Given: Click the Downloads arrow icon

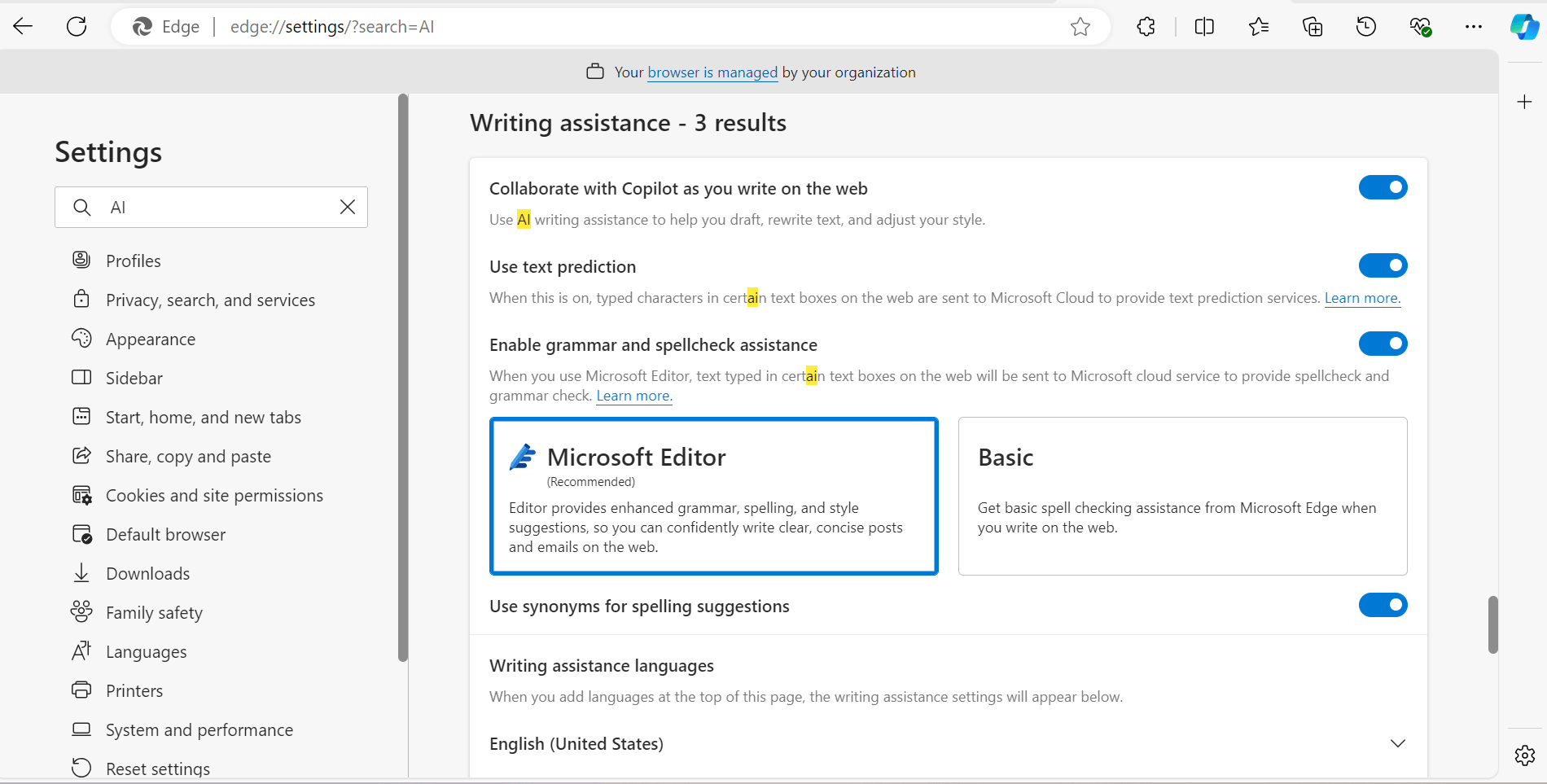Looking at the screenshot, I should coord(81,572).
